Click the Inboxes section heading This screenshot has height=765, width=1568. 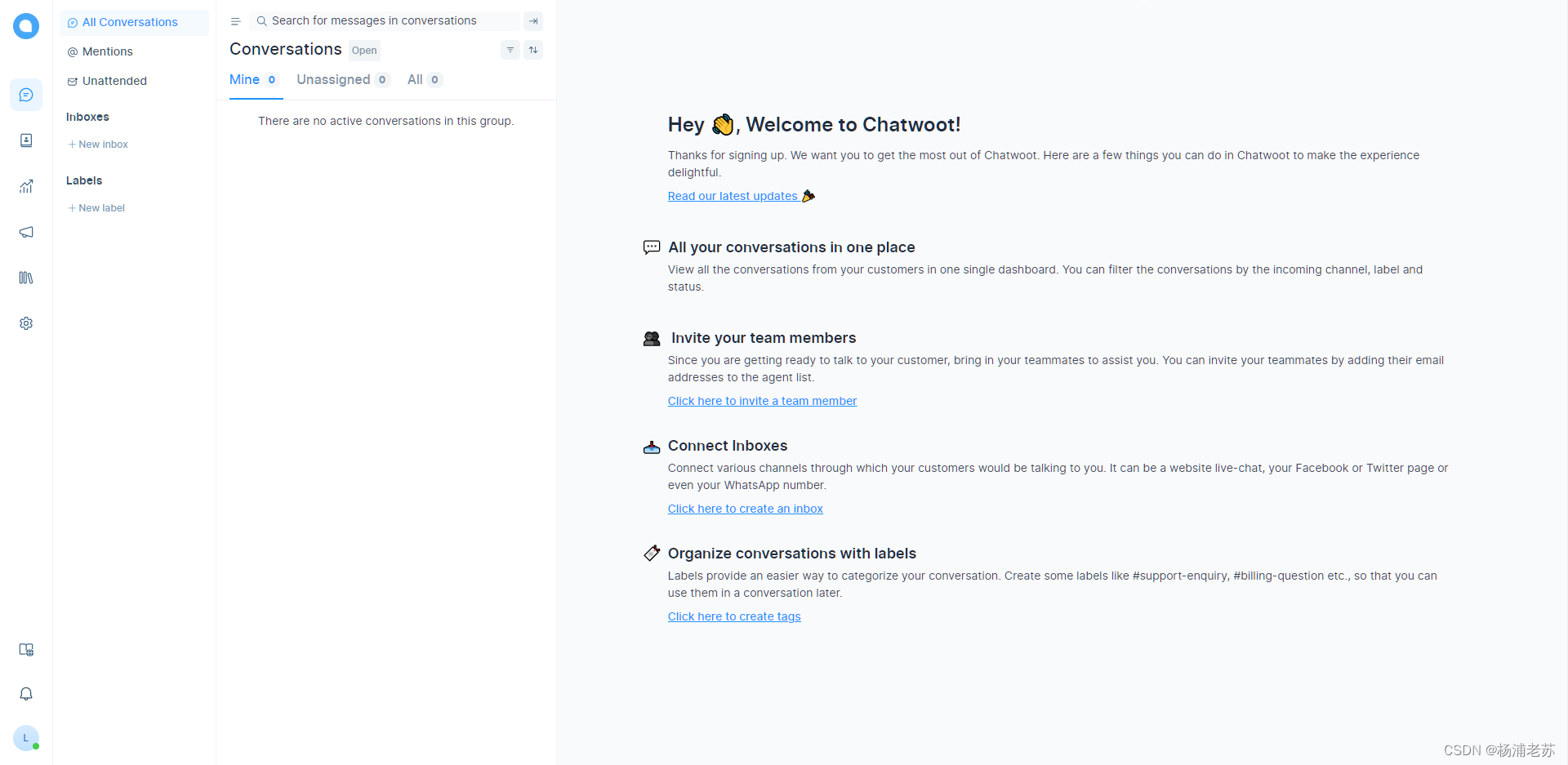point(87,117)
